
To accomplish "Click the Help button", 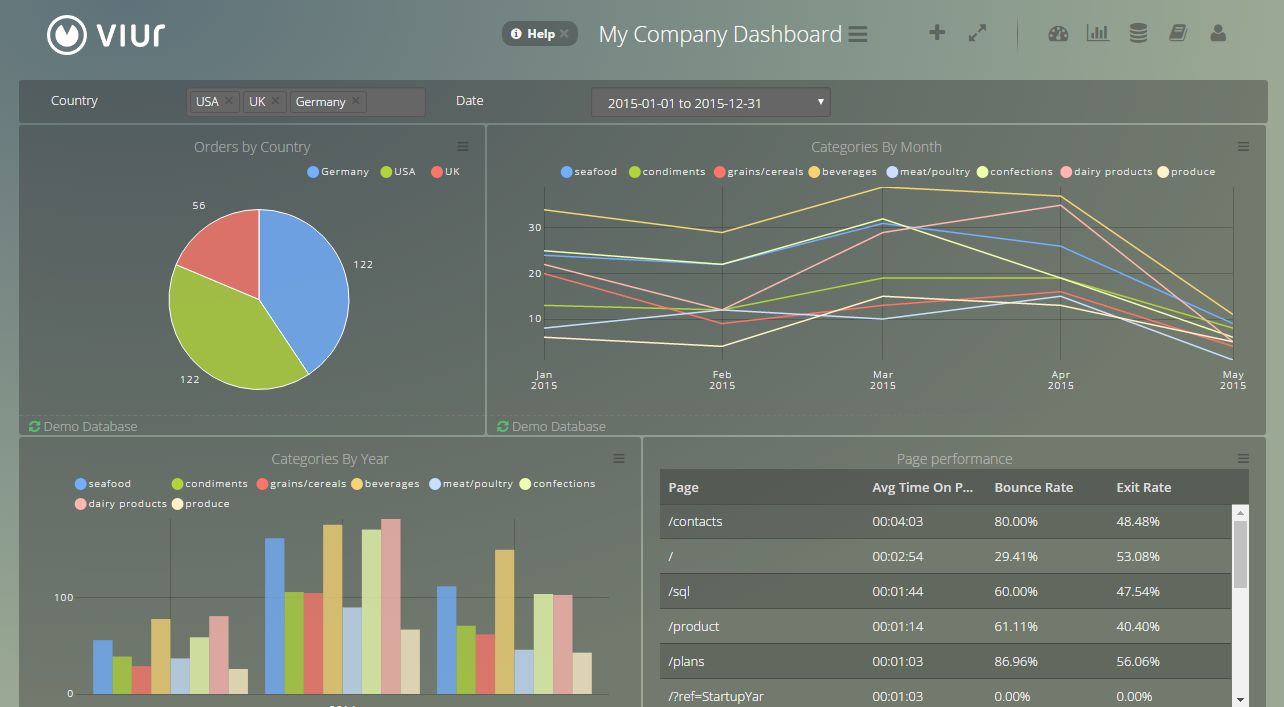I will coord(539,34).
